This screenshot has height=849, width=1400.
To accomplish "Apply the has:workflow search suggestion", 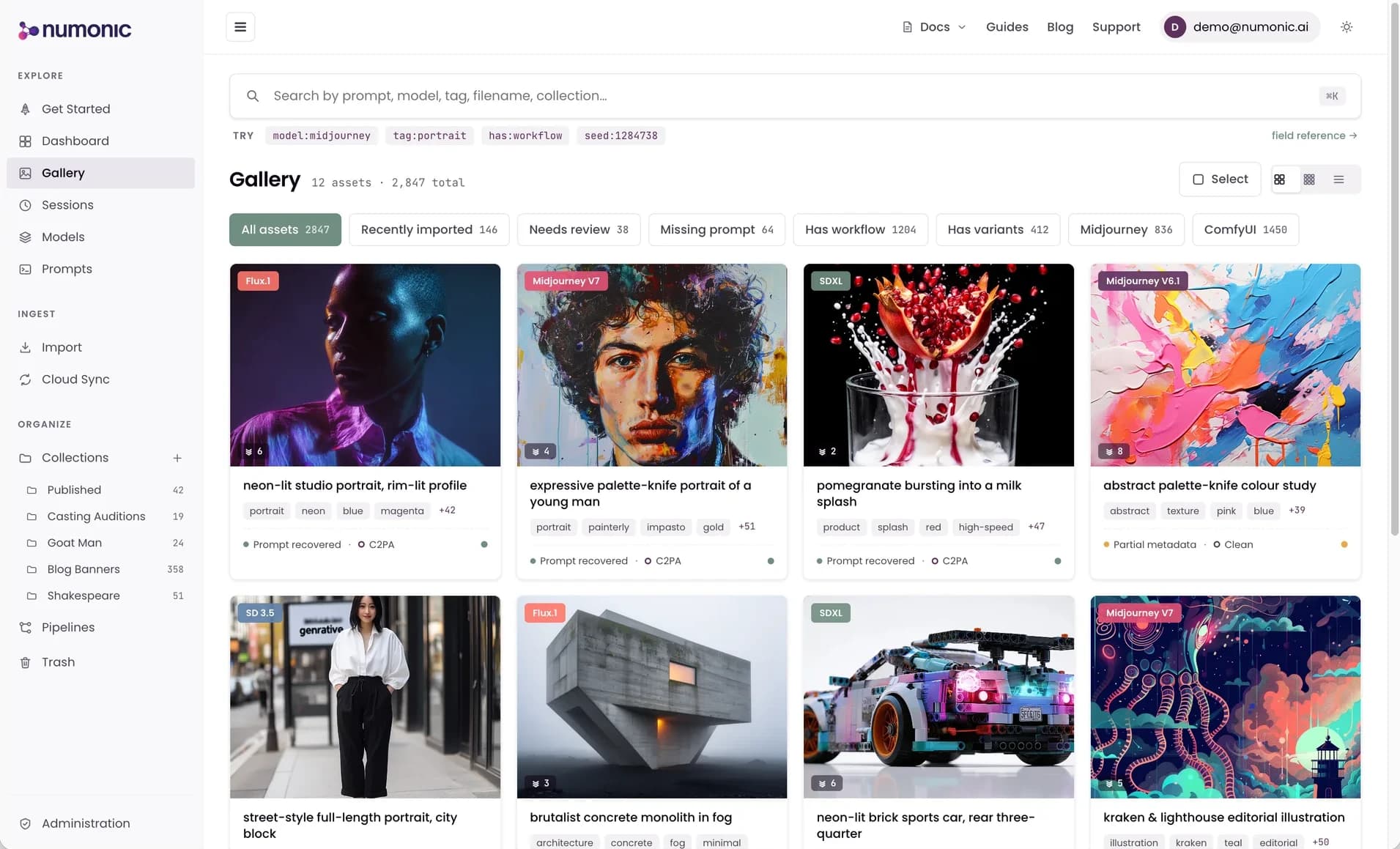I will coord(525,136).
